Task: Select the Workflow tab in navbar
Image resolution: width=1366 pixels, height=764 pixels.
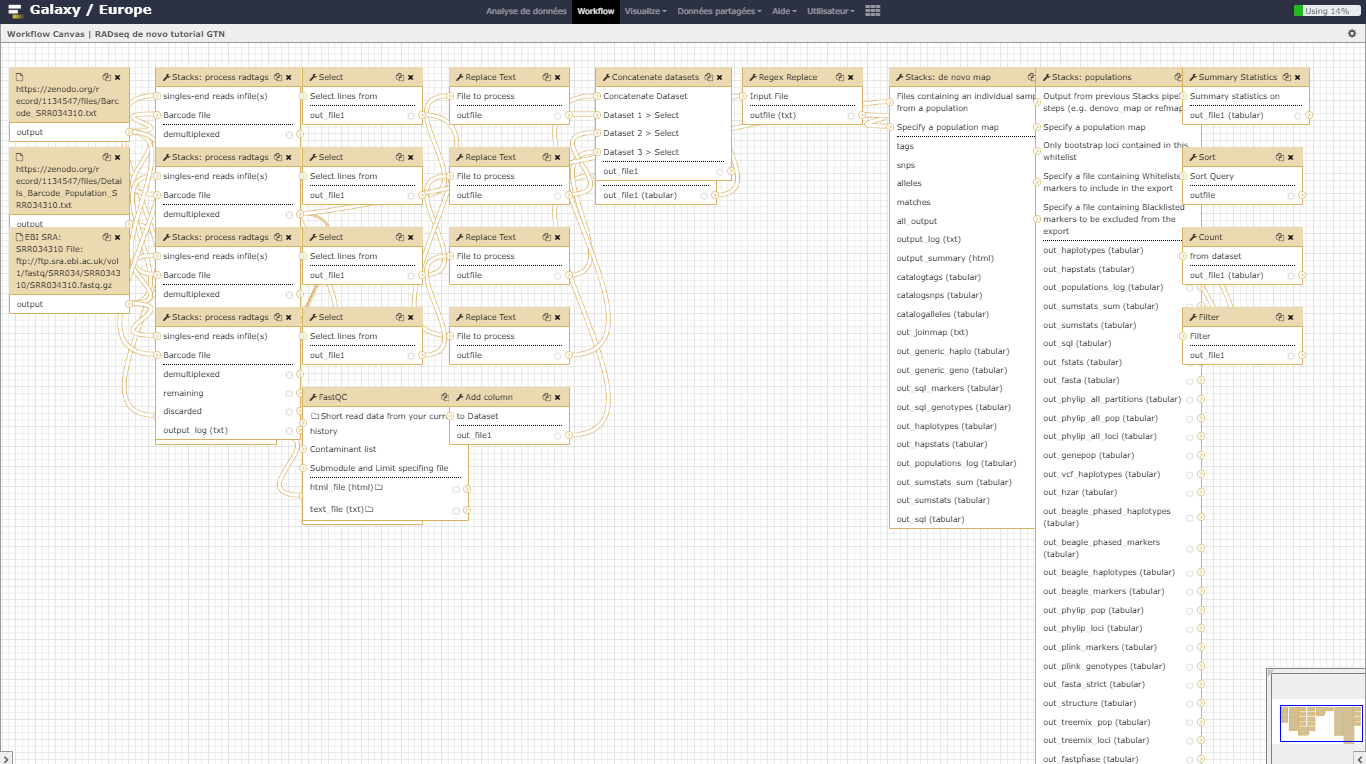Action: point(596,11)
